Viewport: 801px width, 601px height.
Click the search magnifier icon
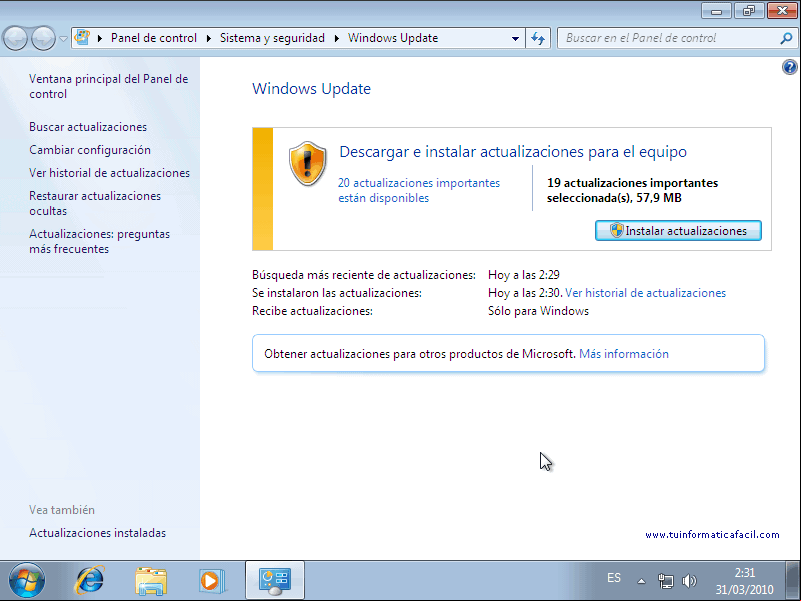(x=787, y=38)
